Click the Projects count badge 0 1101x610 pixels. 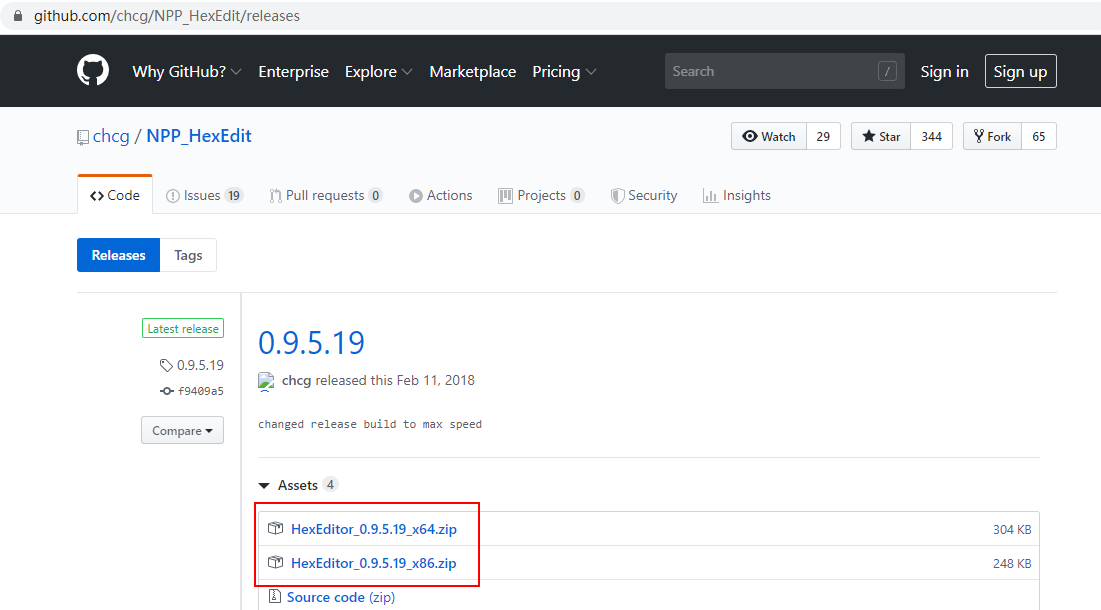[577, 196]
